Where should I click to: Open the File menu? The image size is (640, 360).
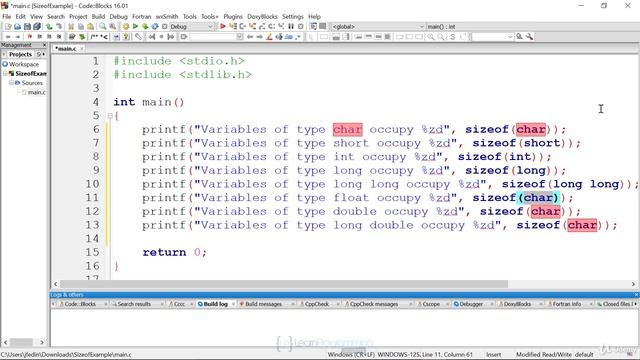tap(7, 17)
